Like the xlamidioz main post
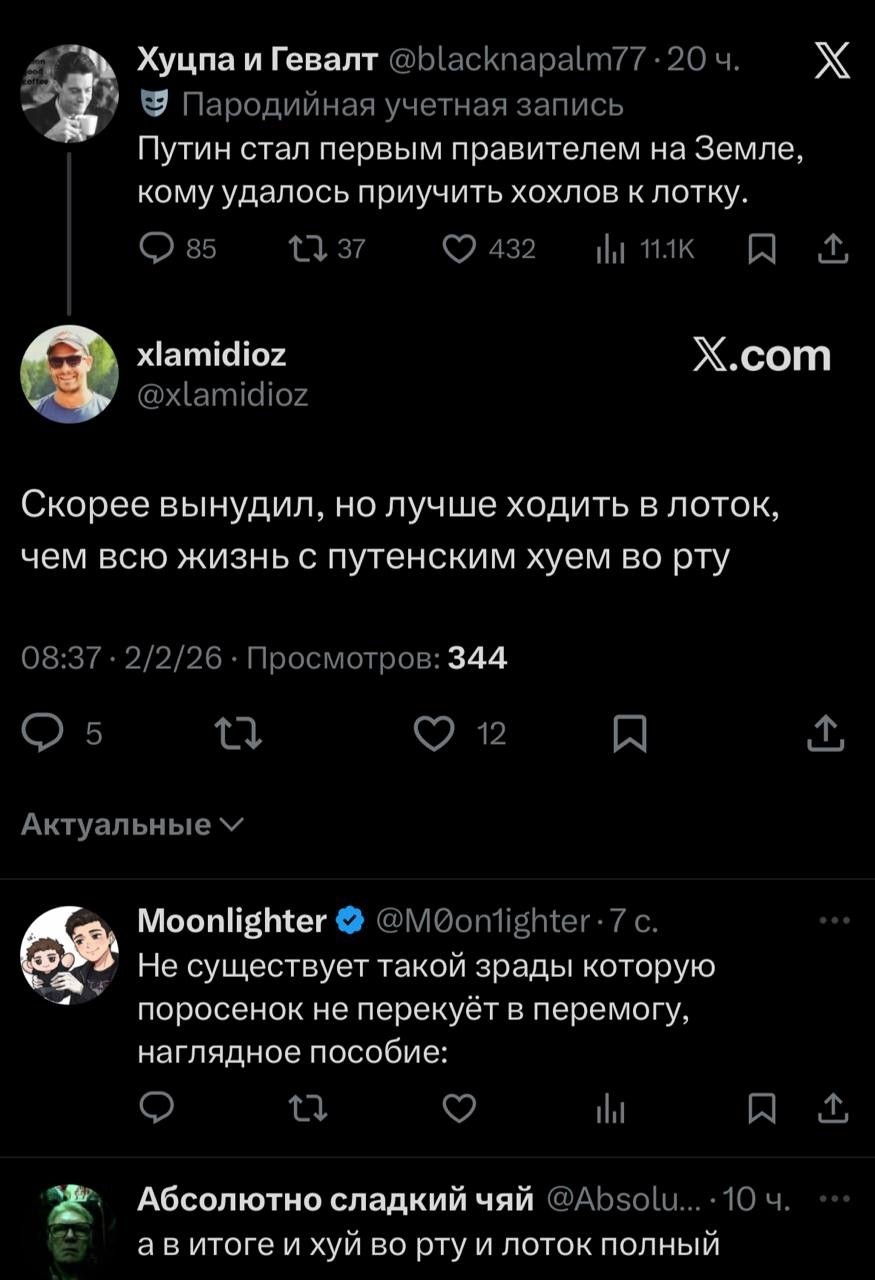 click(433, 735)
